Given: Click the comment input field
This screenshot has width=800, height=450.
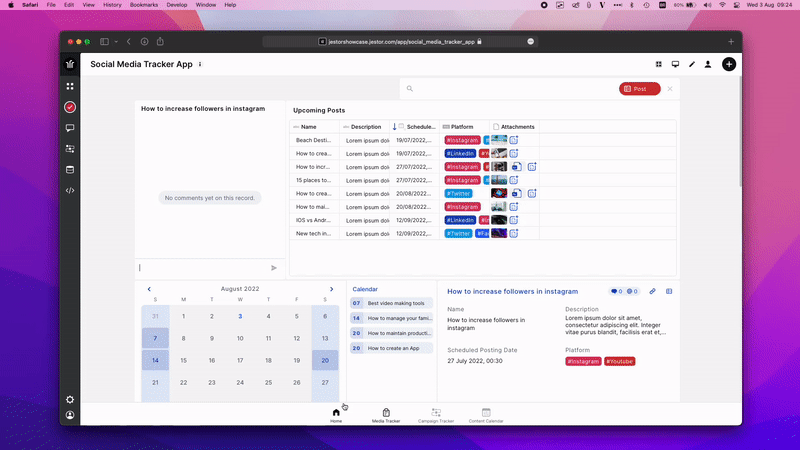Looking at the screenshot, I should click(x=203, y=268).
